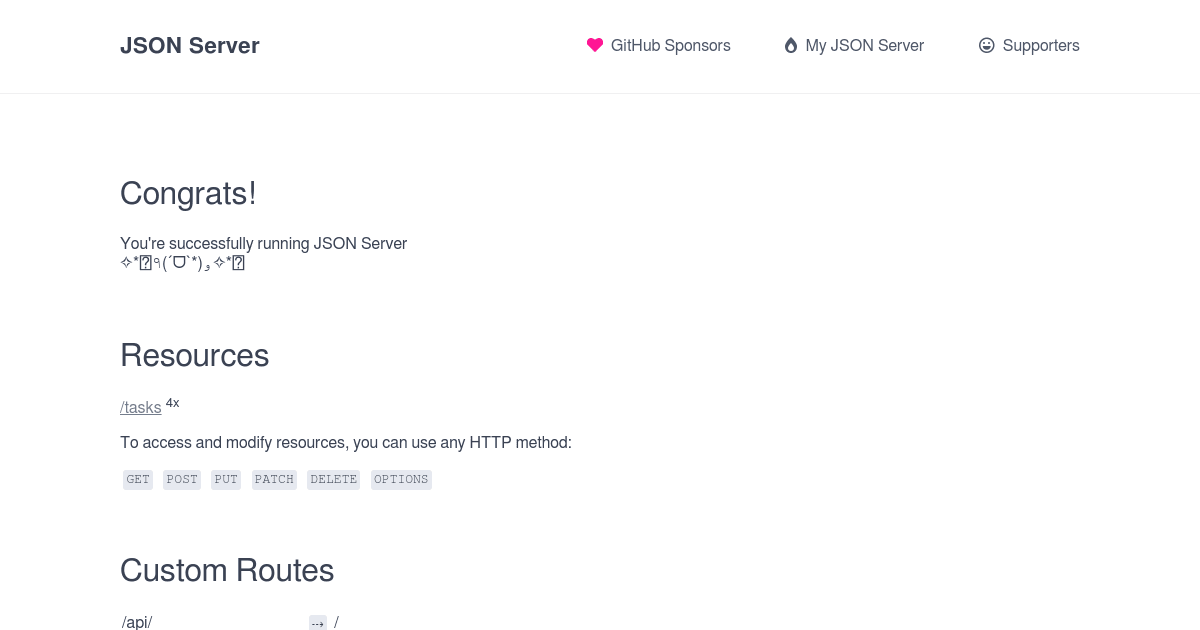1200x630 pixels.
Task: Click the flame icon beside My JSON Server
Action: click(x=790, y=45)
